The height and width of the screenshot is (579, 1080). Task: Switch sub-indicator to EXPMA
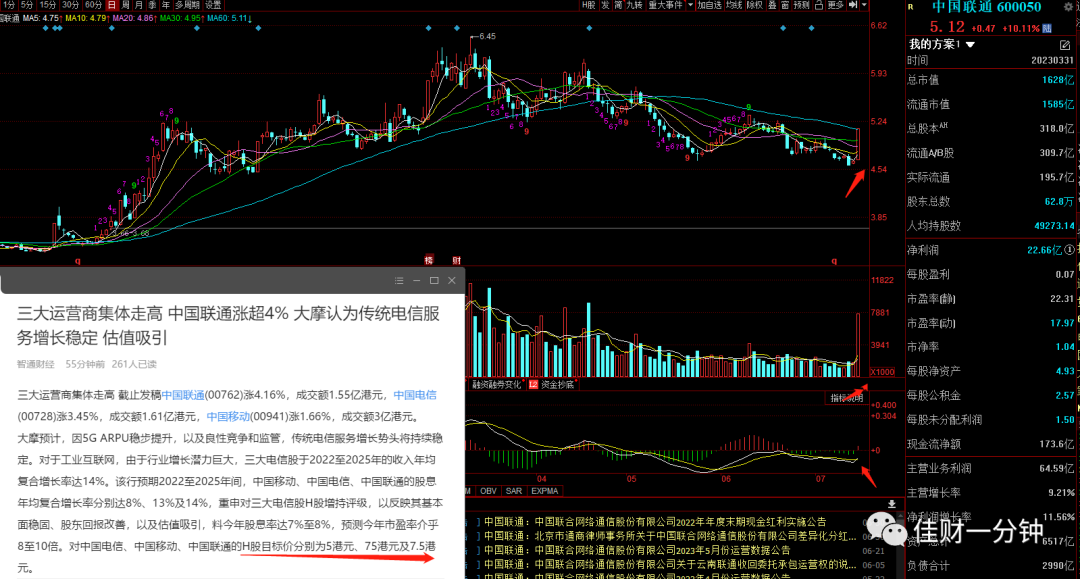(544, 491)
